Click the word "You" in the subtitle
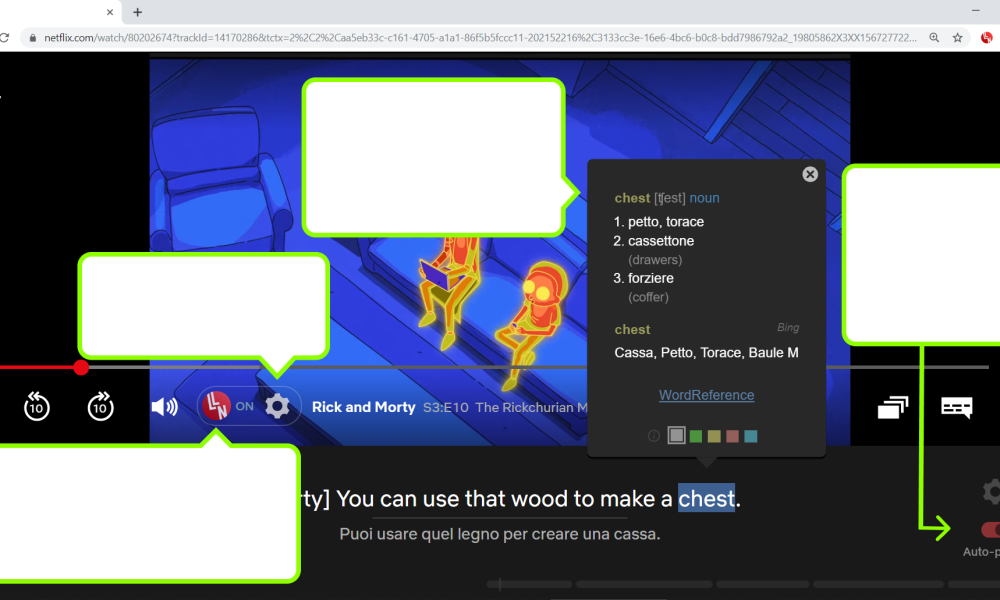Image resolution: width=1000 pixels, height=600 pixels. pos(355,499)
